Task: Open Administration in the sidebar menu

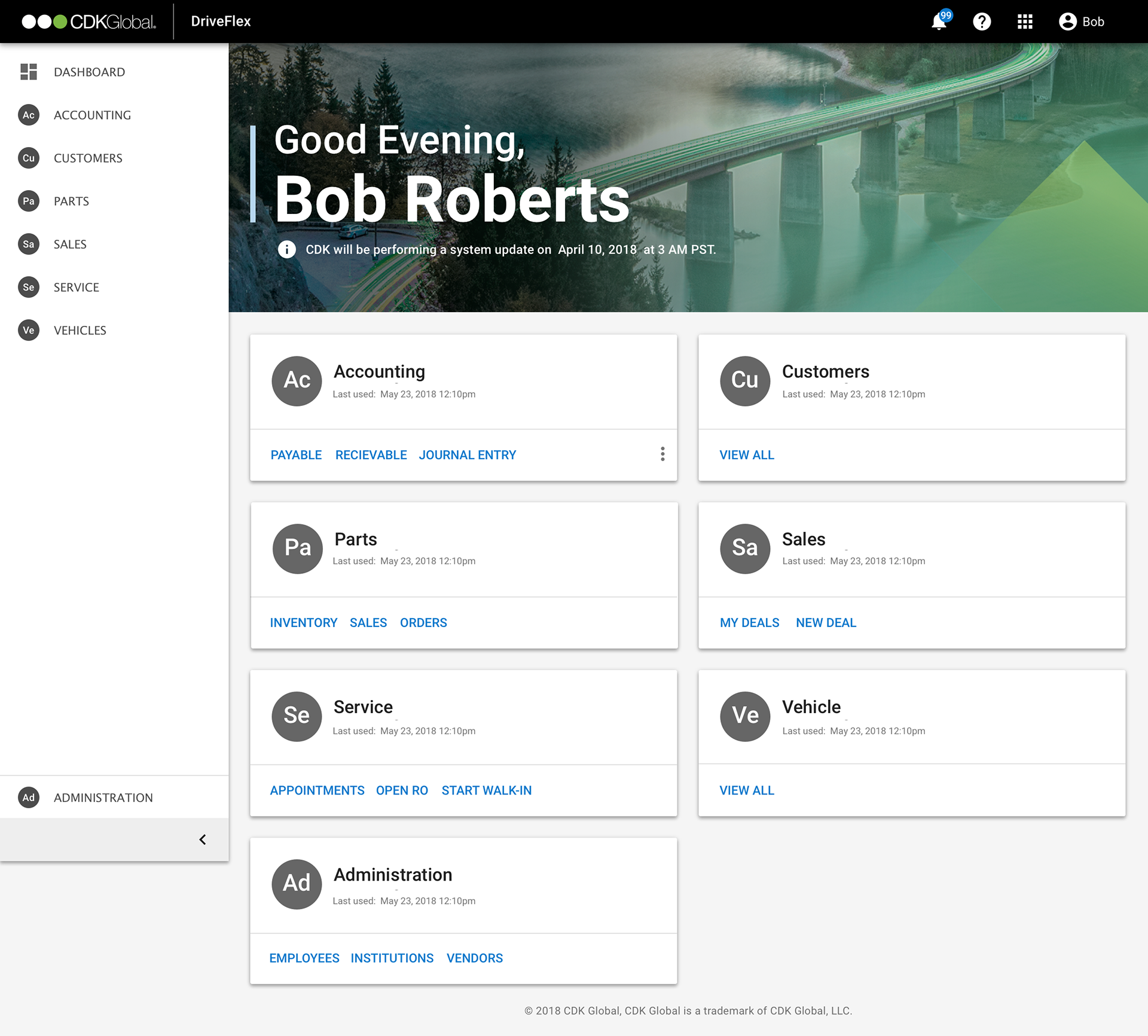Action: coord(103,797)
